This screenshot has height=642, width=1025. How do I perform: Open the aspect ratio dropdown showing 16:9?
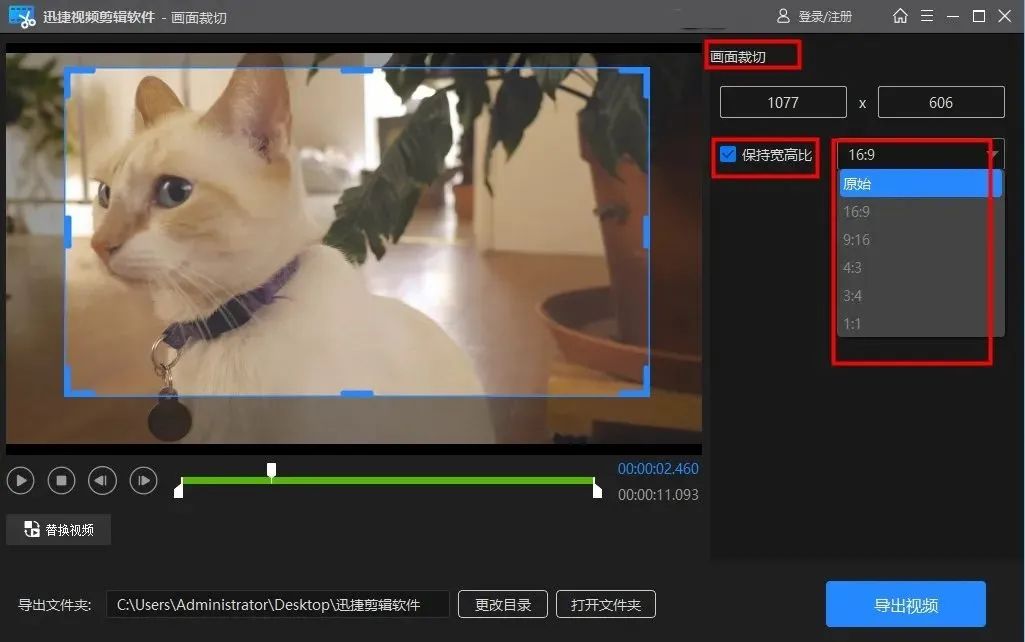[918, 154]
